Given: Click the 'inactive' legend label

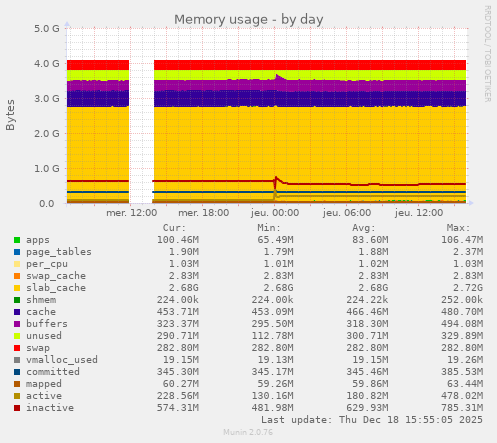Looking at the screenshot, I should 50,408.
